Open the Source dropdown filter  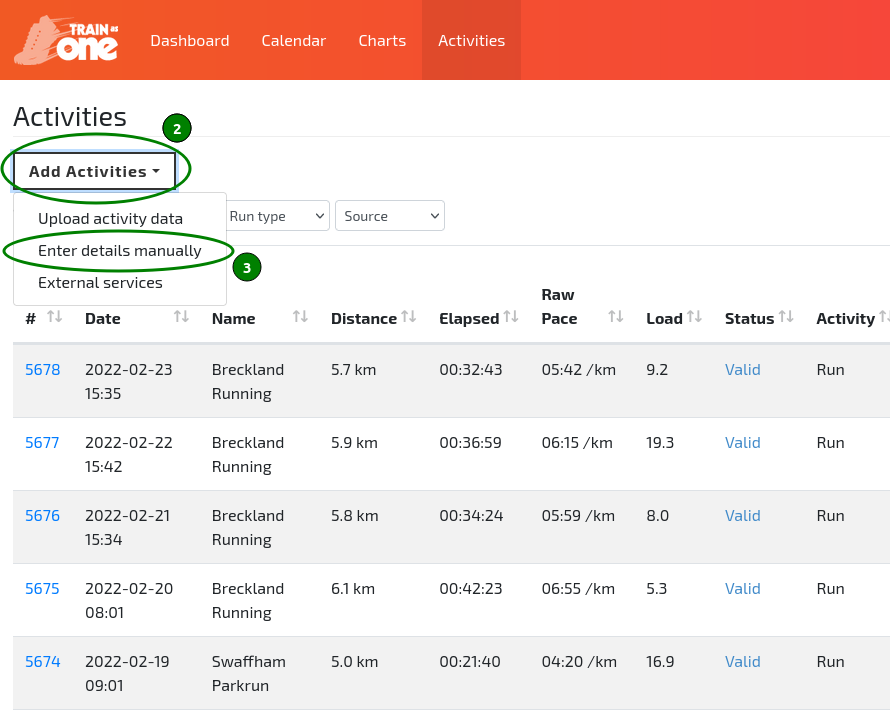[x=389, y=215]
